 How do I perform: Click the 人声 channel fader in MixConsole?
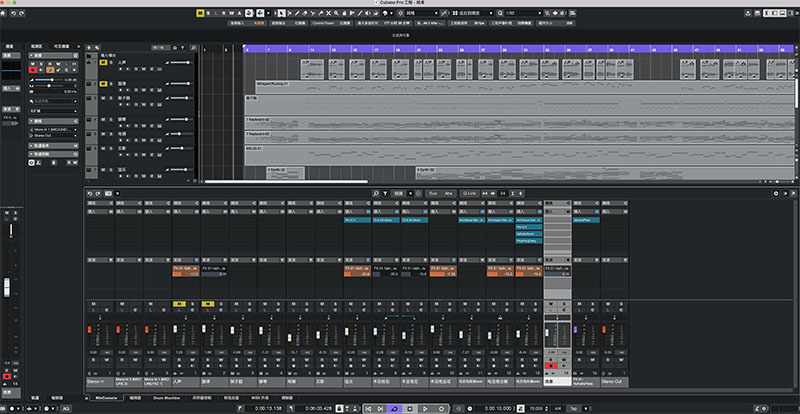(176, 329)
